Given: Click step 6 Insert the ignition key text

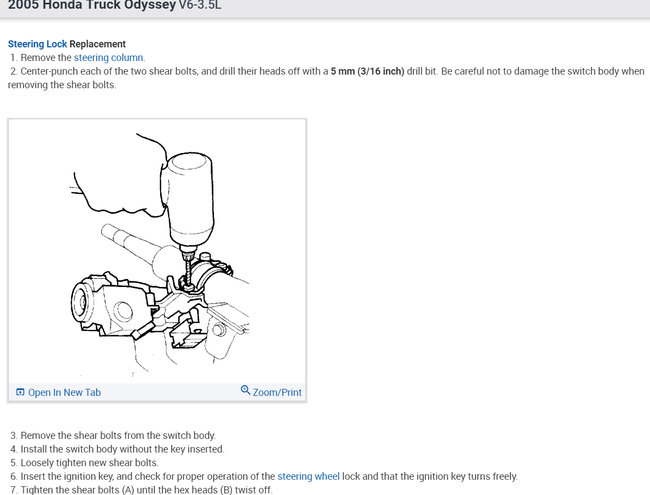Looking at the screenshot, I should point(264,476).
